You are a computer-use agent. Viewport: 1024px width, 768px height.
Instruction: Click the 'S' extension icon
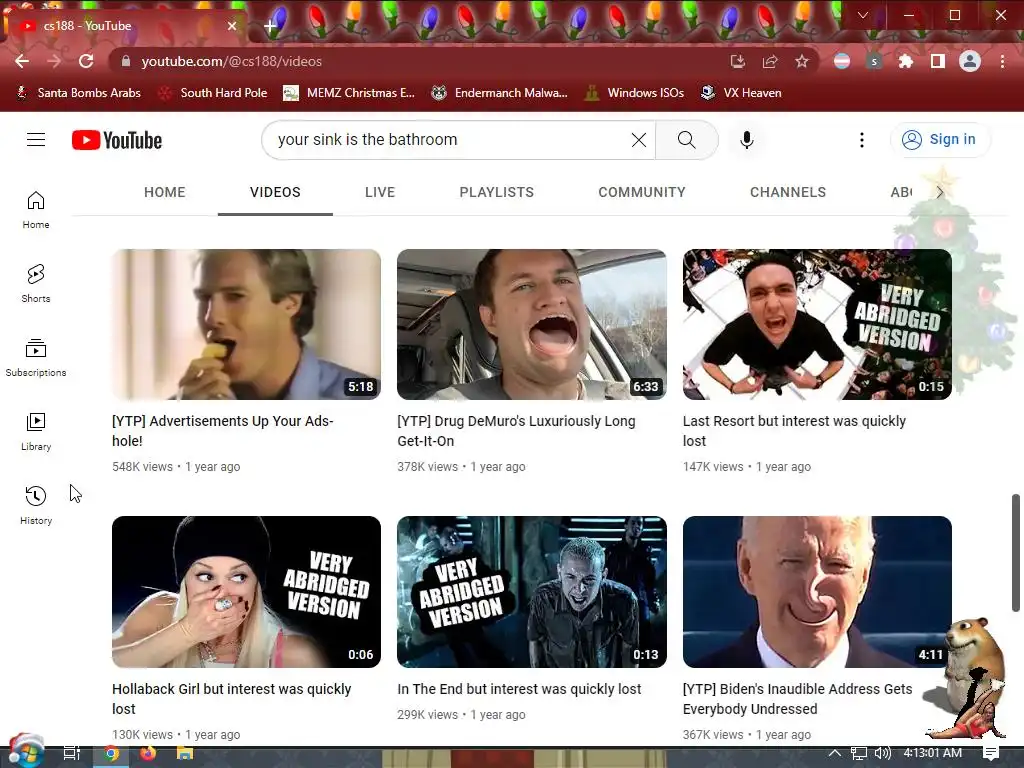pos(874,61)
